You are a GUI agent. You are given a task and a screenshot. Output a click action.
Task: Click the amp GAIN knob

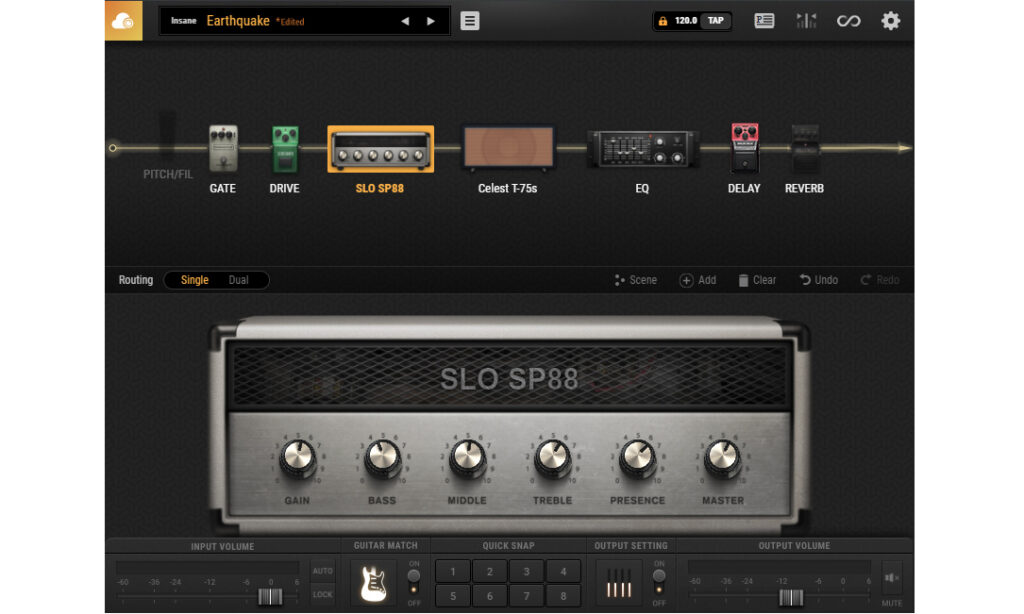coord(298,459)
